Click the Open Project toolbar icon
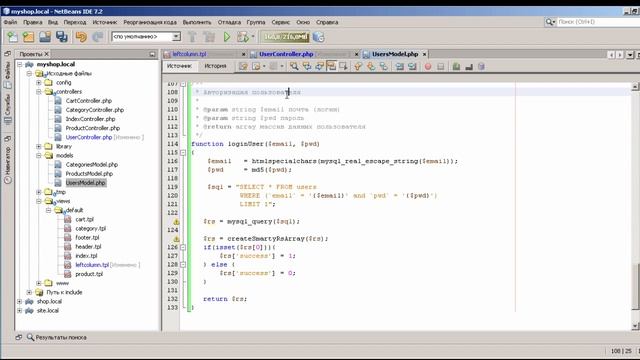 tap(45, 37)
